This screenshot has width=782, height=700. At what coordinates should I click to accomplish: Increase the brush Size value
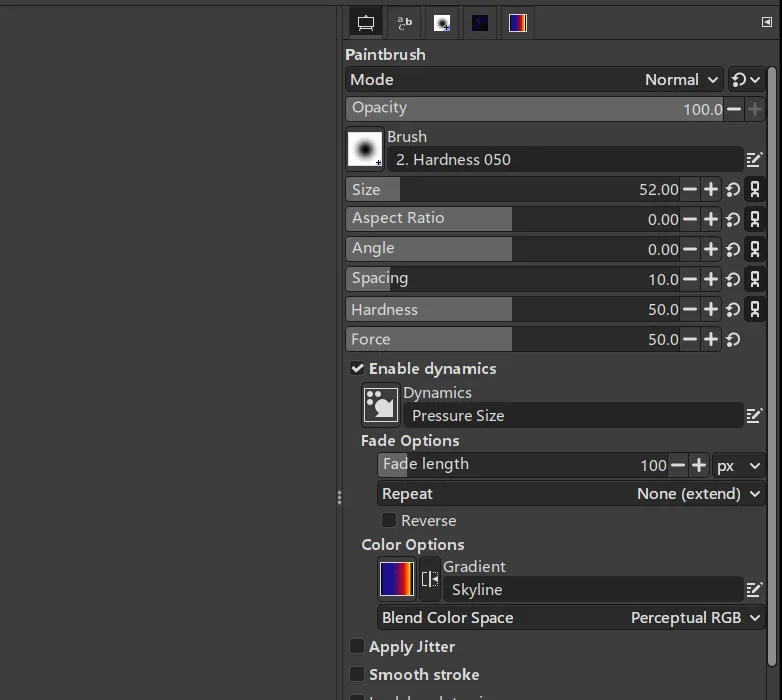[711, 189]
